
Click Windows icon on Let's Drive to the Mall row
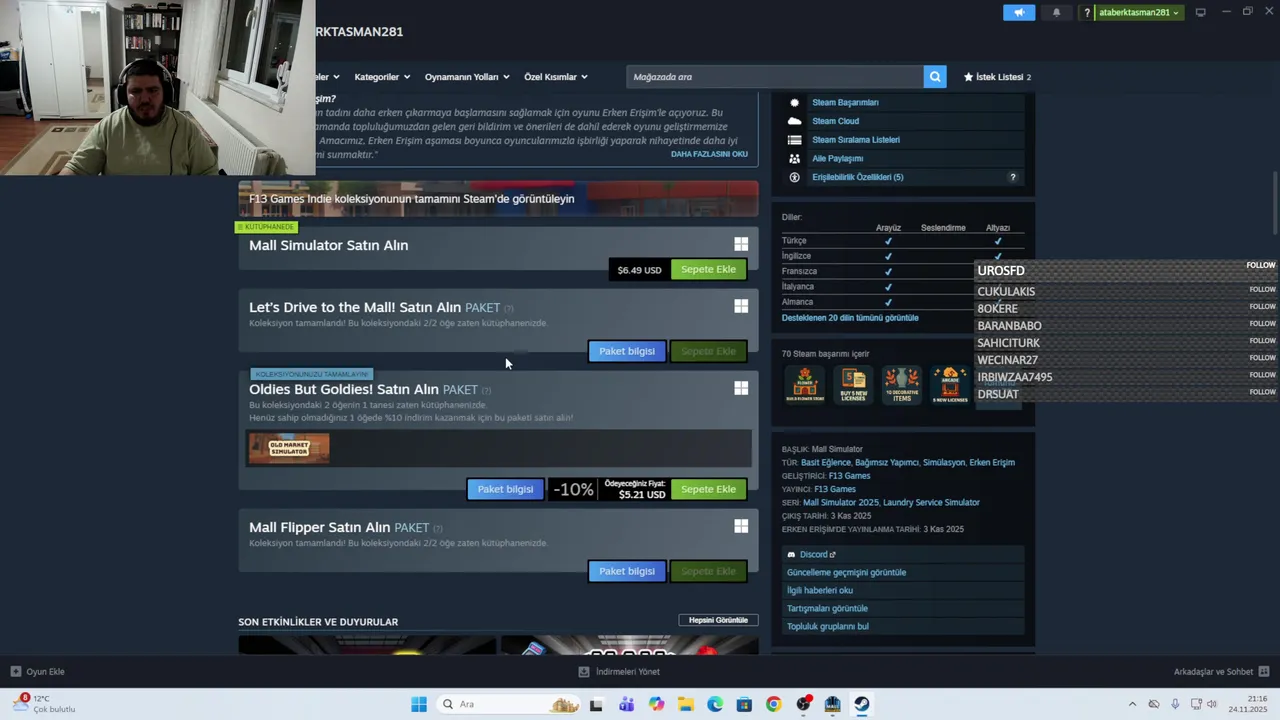tap(741, 306)
